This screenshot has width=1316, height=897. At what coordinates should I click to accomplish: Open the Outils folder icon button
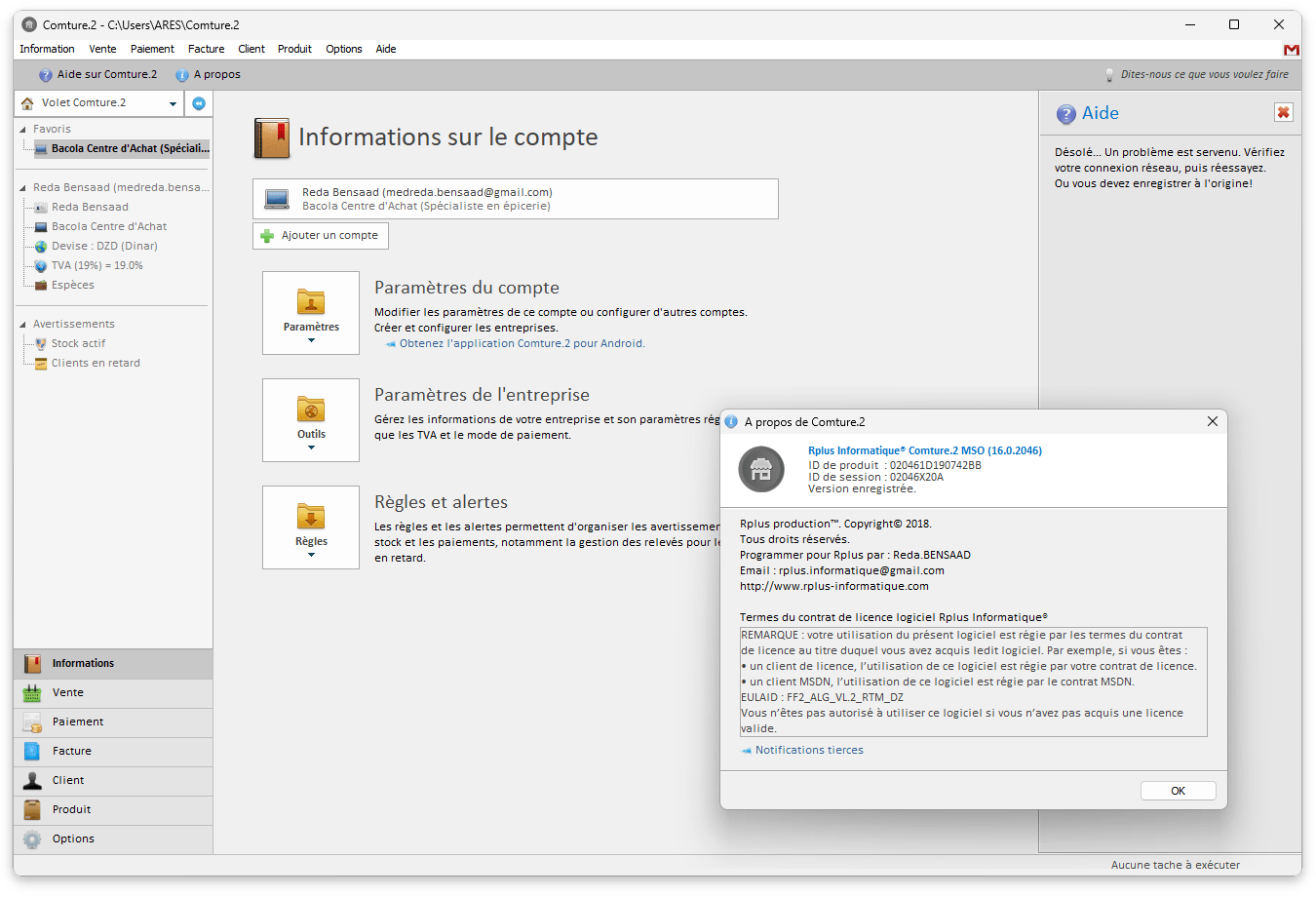click(x=311, y=419)
